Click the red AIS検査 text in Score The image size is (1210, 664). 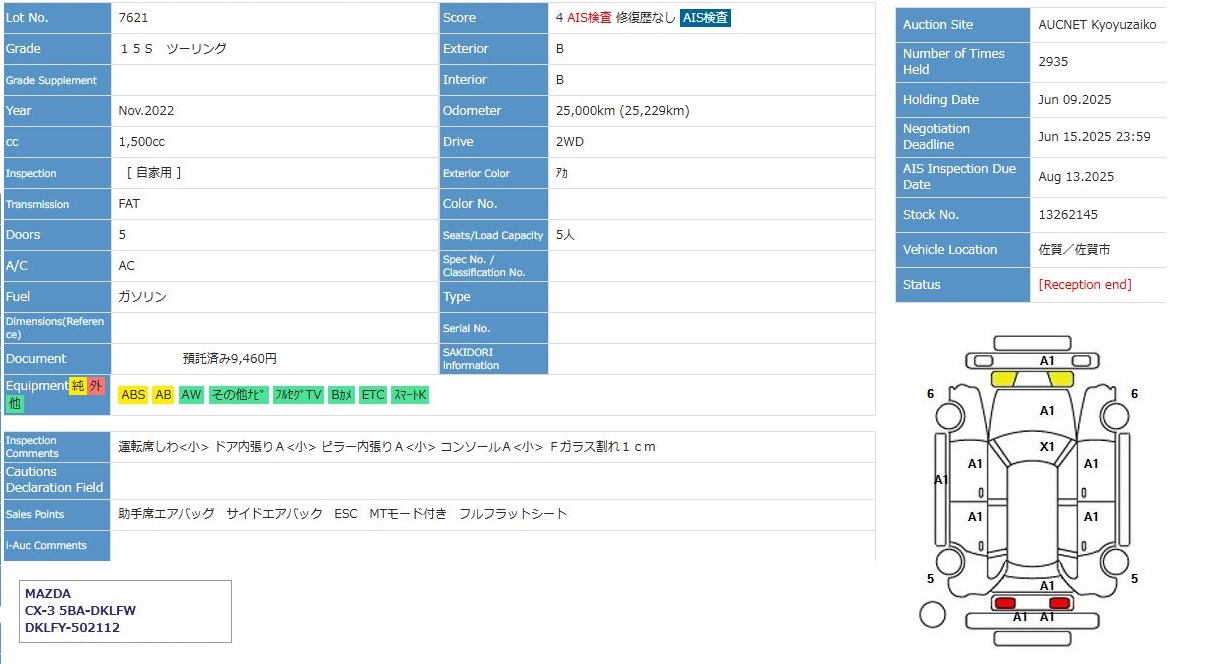point(589,18)
